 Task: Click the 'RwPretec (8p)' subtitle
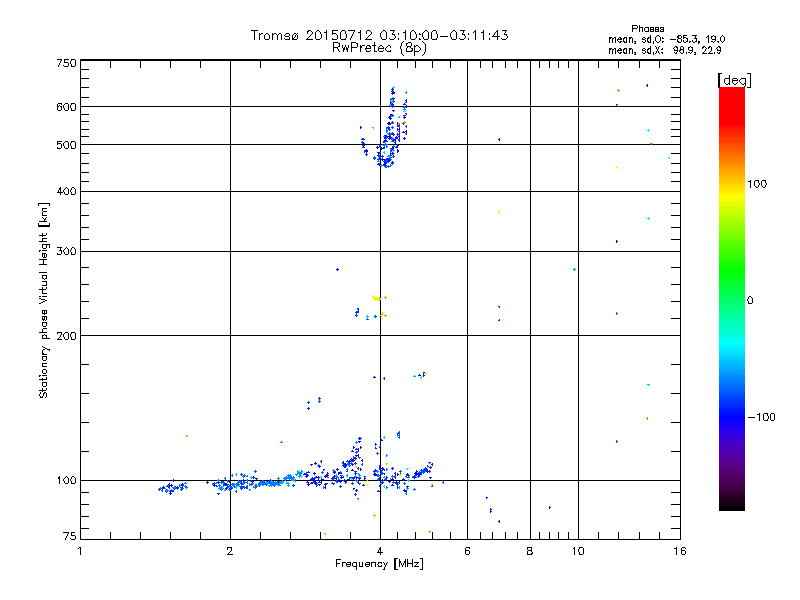click(x=379, y=48)
